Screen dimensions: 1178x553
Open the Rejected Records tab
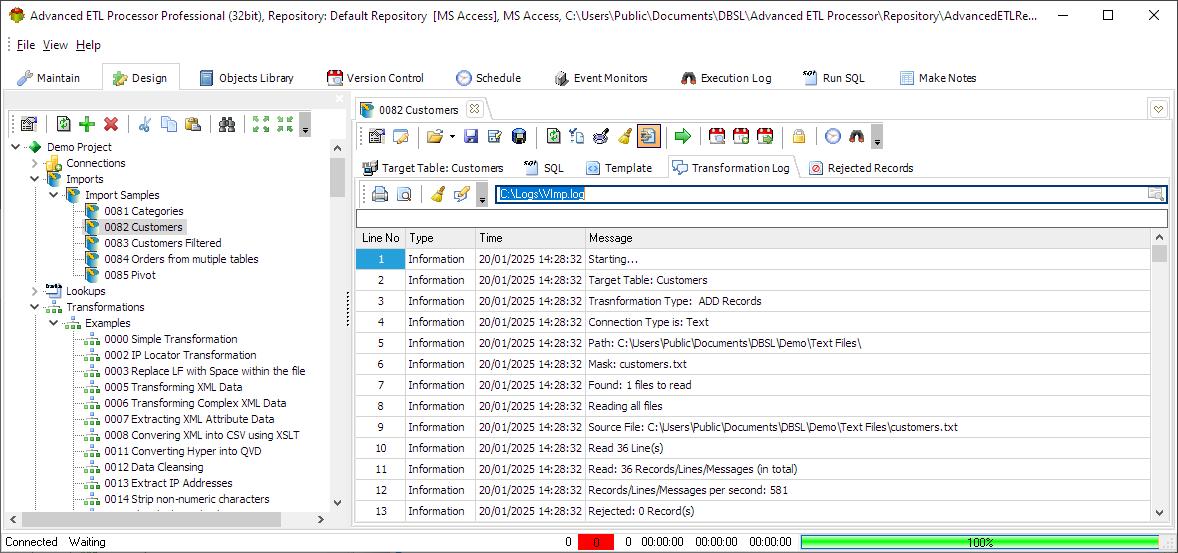[x=862, y=168]
